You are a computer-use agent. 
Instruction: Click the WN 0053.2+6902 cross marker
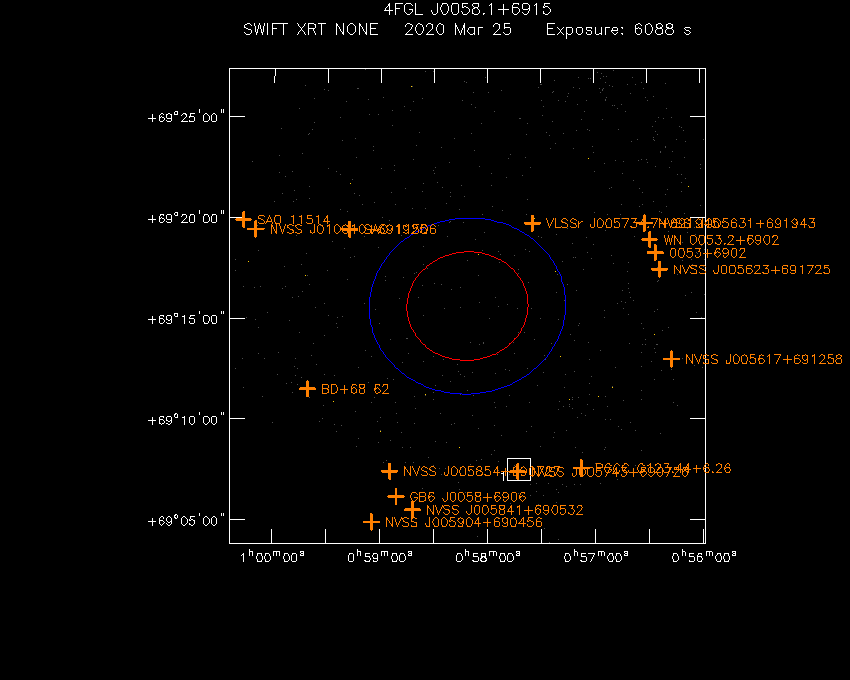click(x=649, y=239)
